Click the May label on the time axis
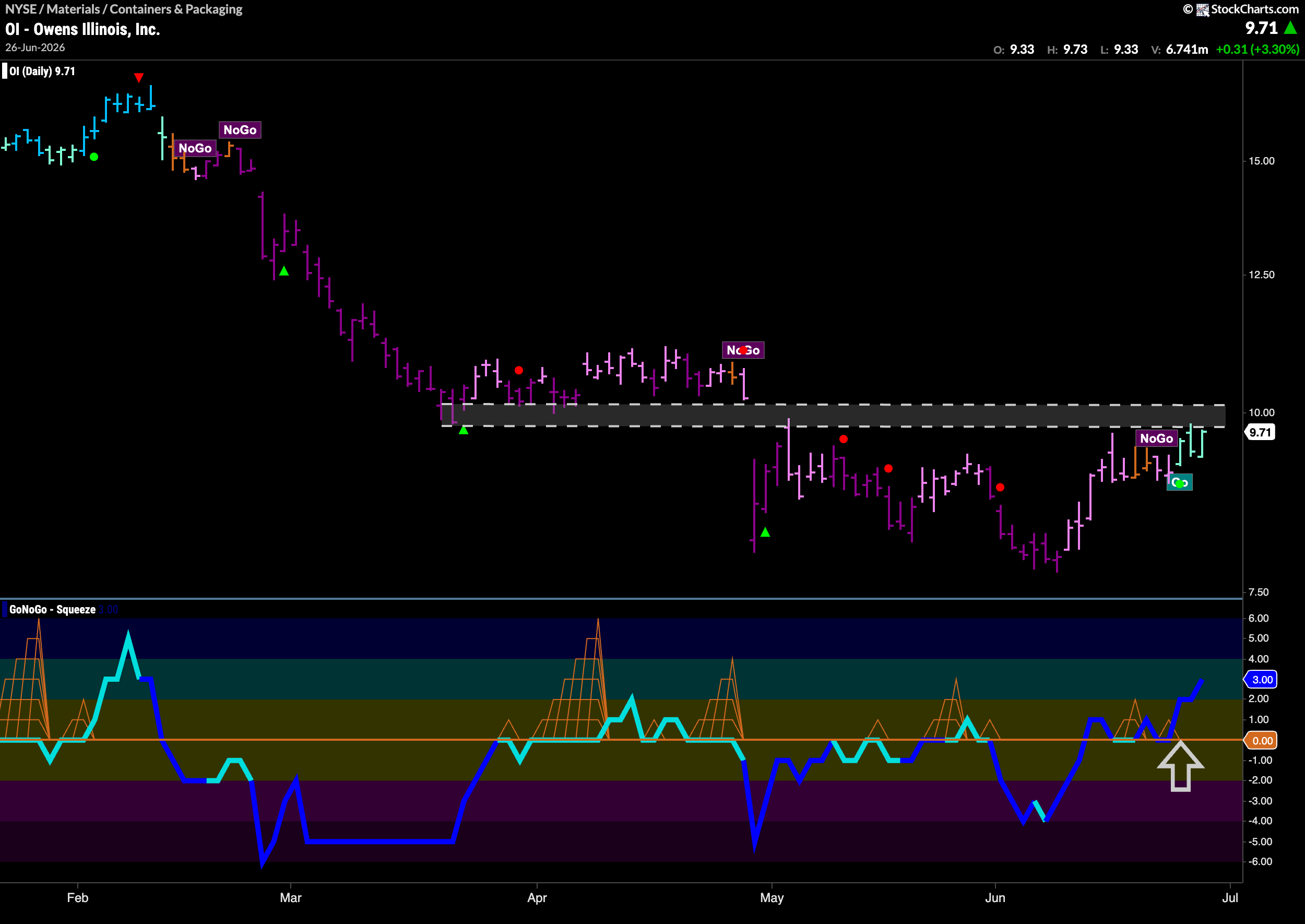The image size is (1305, 924). tap(772, 898)
